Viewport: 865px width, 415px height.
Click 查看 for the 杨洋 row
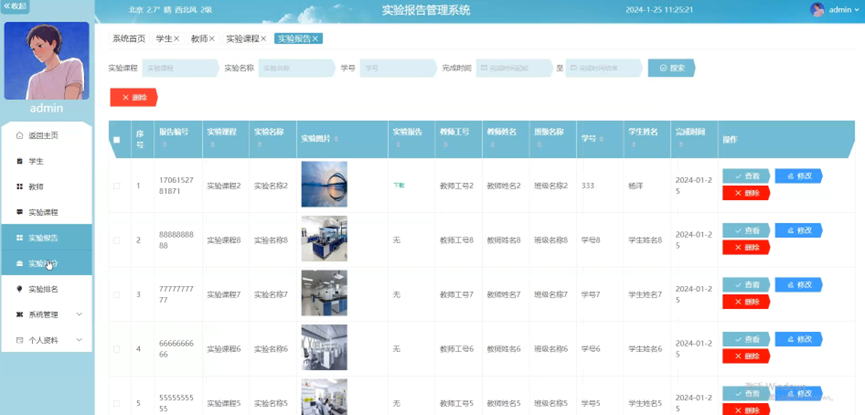pos(746,176)
